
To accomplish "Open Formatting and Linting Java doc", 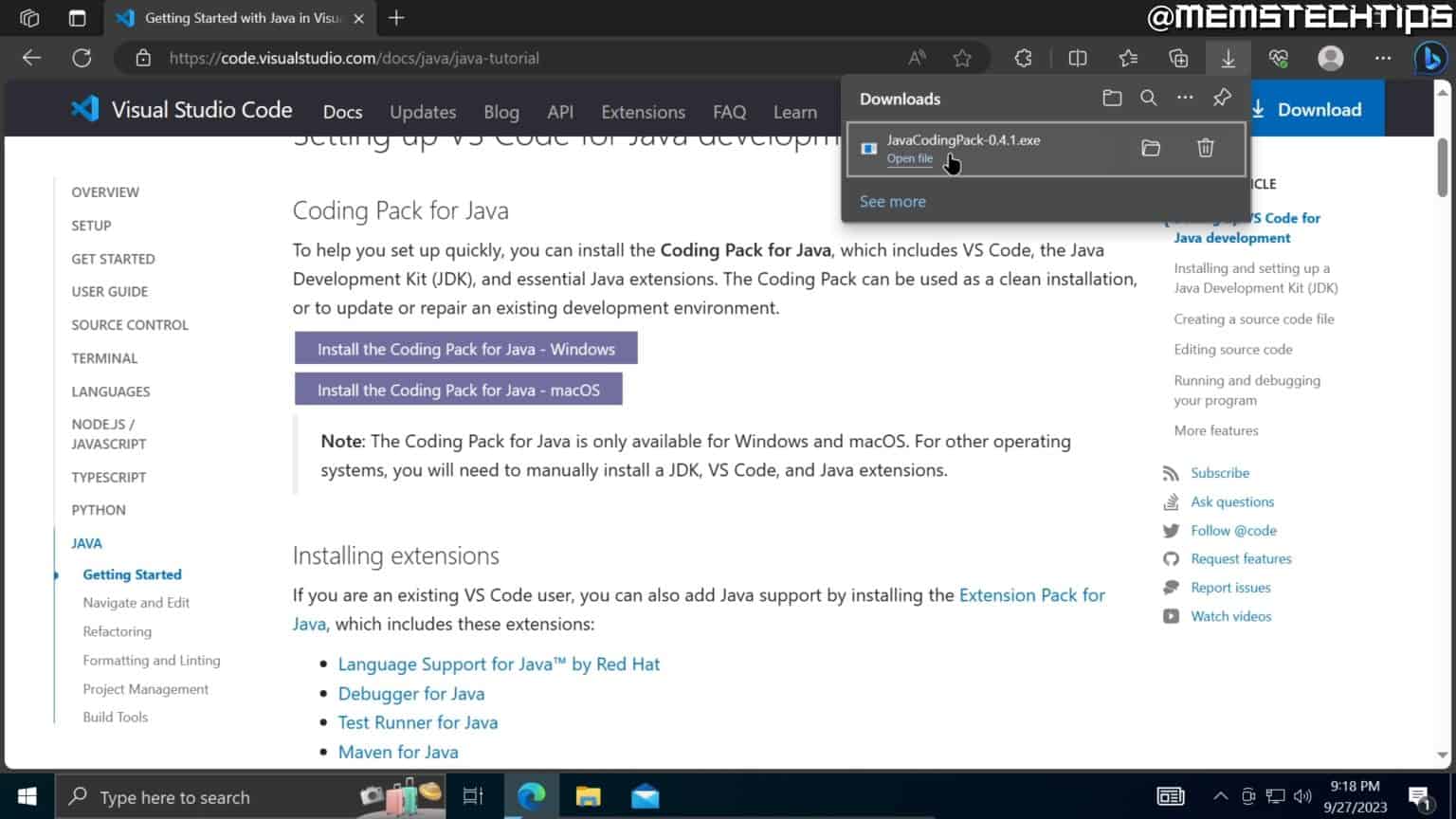I will point(151,661).
